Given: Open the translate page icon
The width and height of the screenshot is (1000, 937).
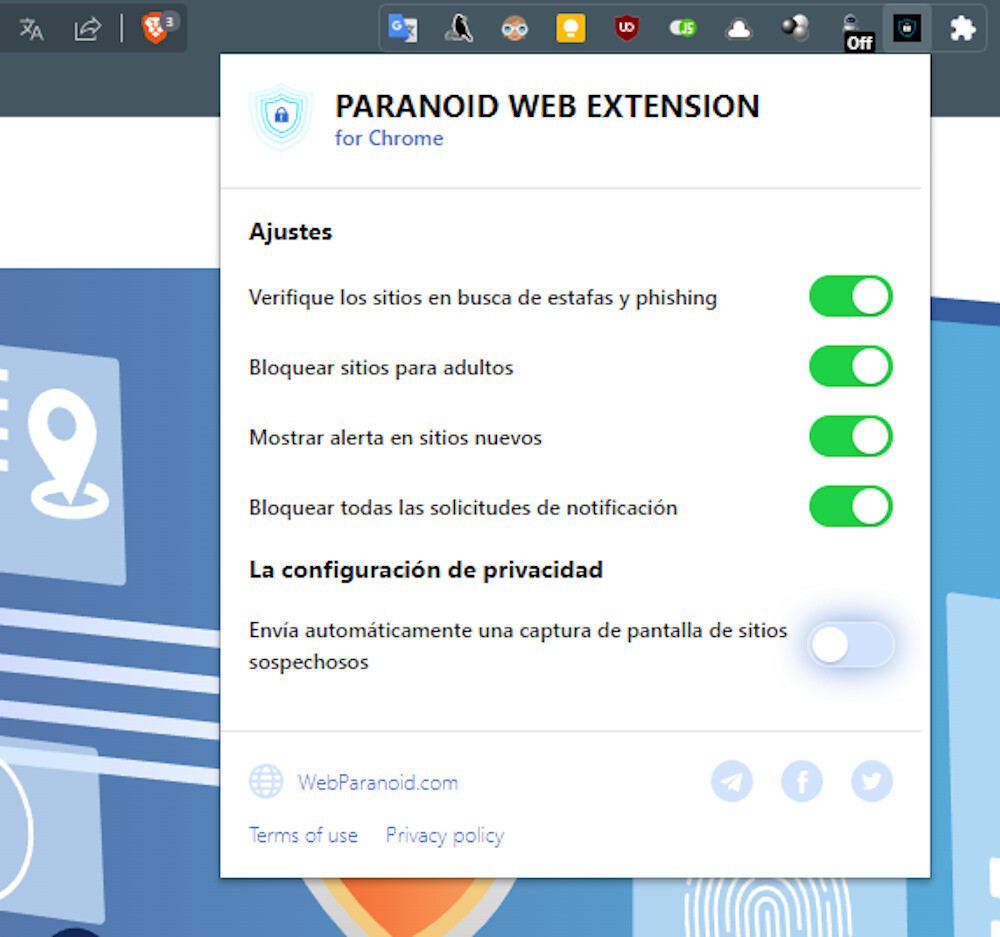Looking at the screenshot, I should [31, 29].
